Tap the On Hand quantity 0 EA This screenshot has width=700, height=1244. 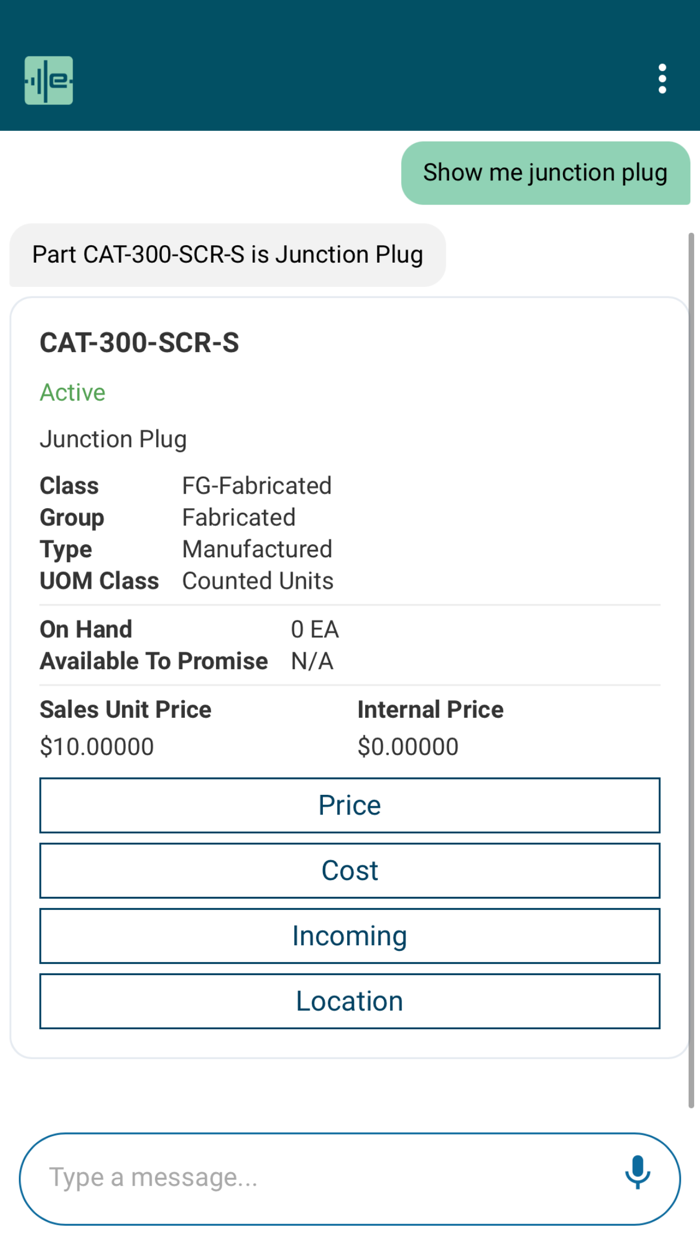click(x=315, y=630)
